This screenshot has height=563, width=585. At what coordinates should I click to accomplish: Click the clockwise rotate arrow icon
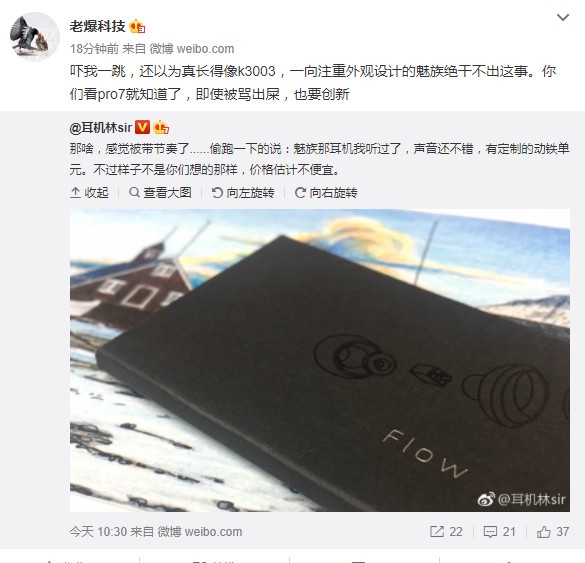[x=300, y=193]
